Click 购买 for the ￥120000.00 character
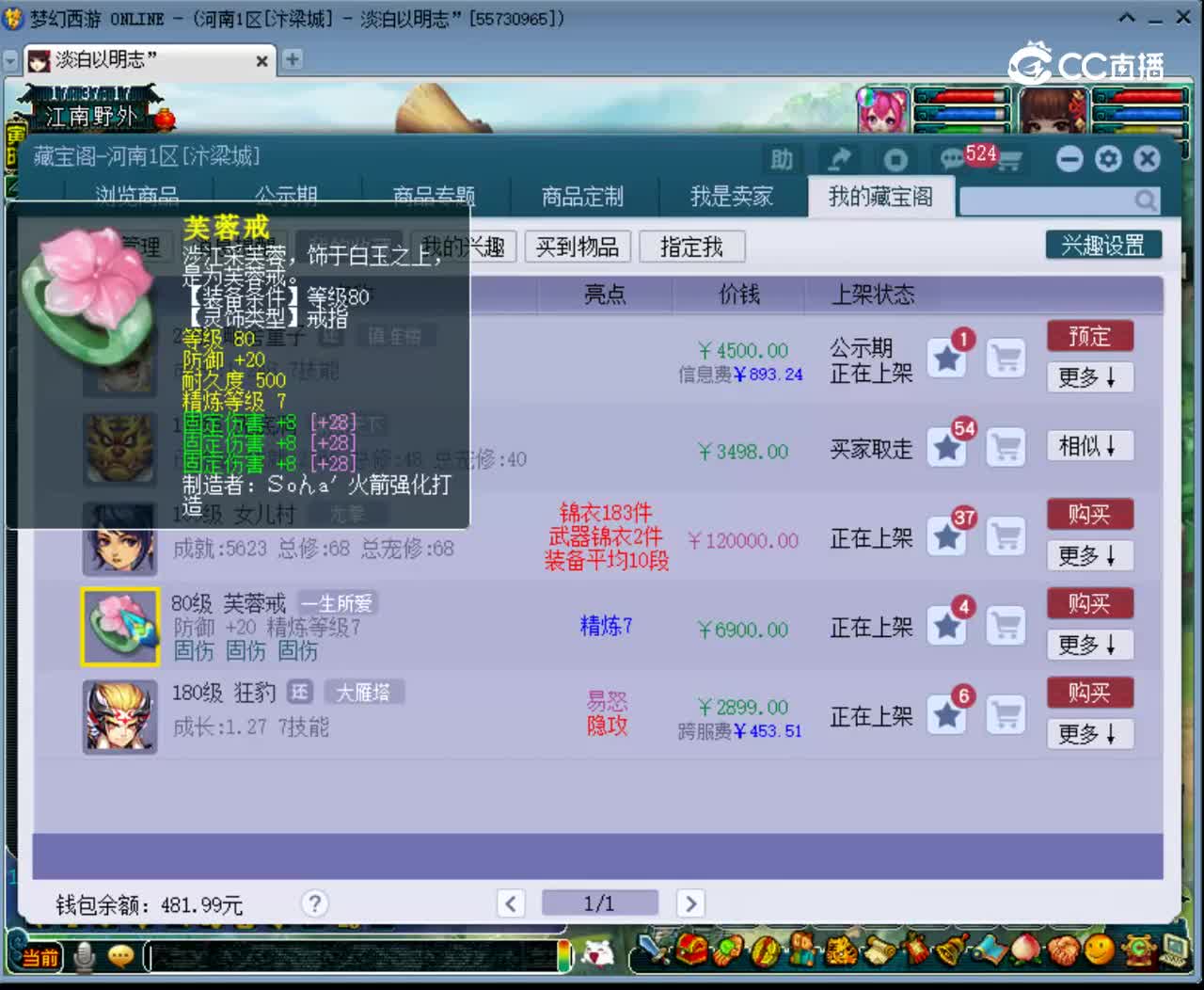This screenshot has height=990, width=1204. [x=1089, y=514]
